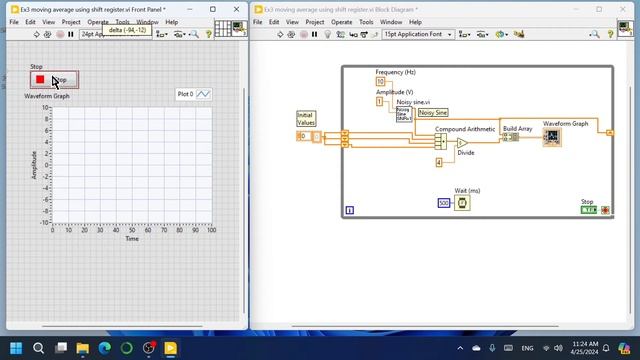The width and height of the screenshot is (640, 360).
Task: Click Run arrow in Block Diagram toolbar
Action: pyautogui.click(x=280, y=35)
